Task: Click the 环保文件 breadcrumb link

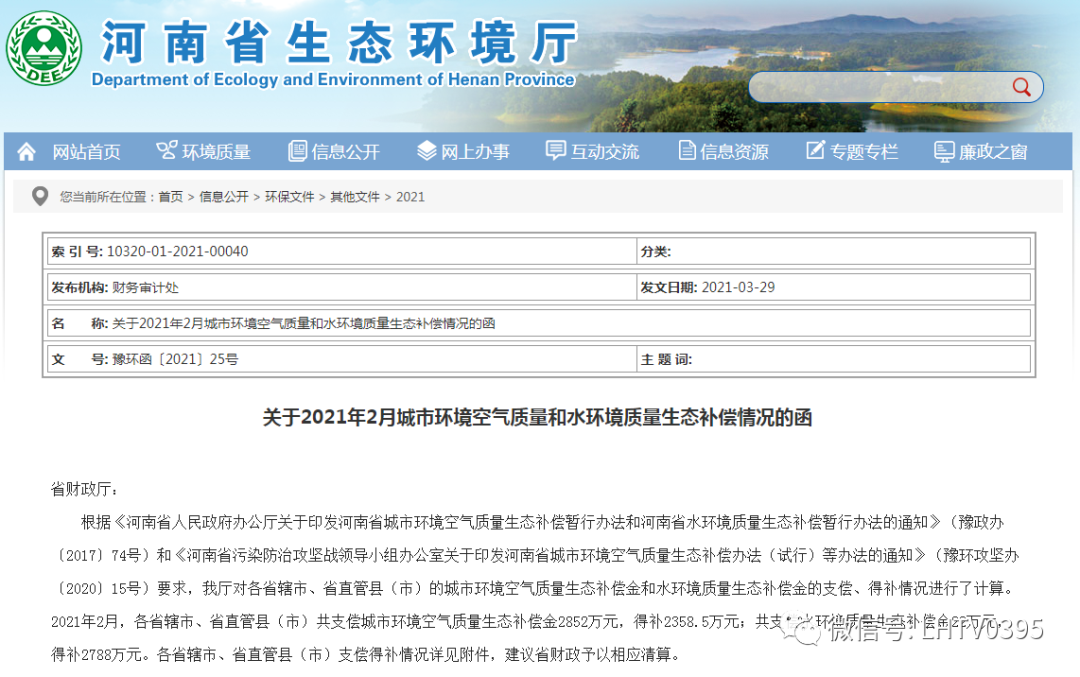Action: click(290, 197)
